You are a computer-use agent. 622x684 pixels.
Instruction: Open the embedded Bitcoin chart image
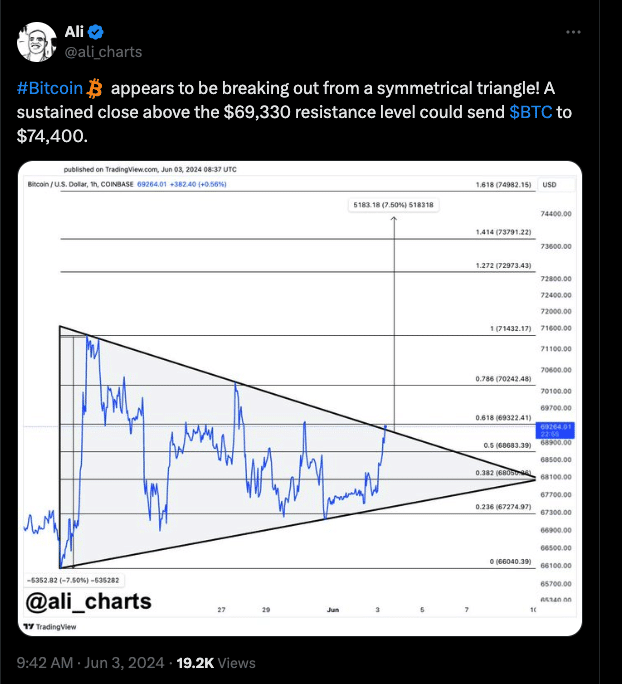click(x=300, y=398)
